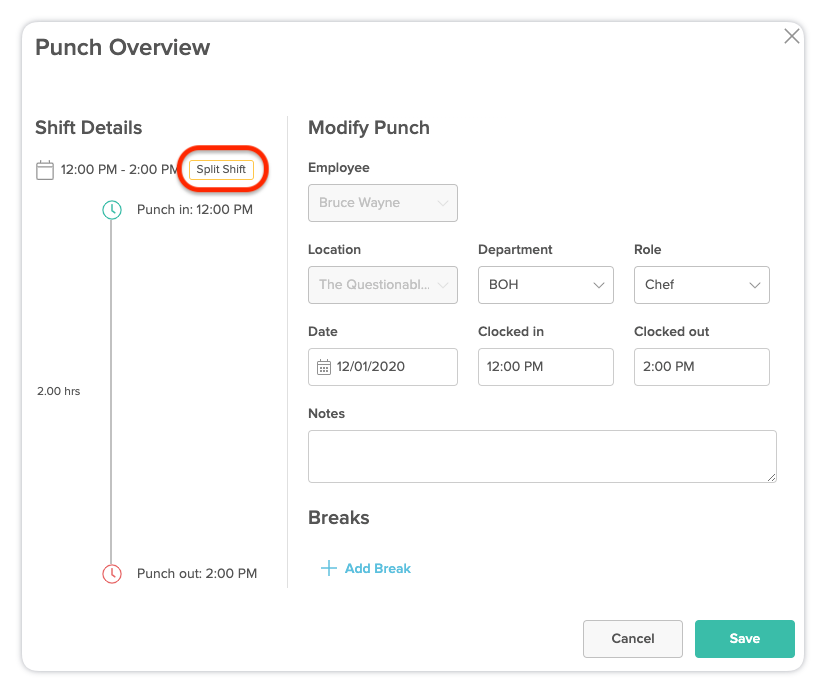Click the Modify Punch heading

(369, 128)
